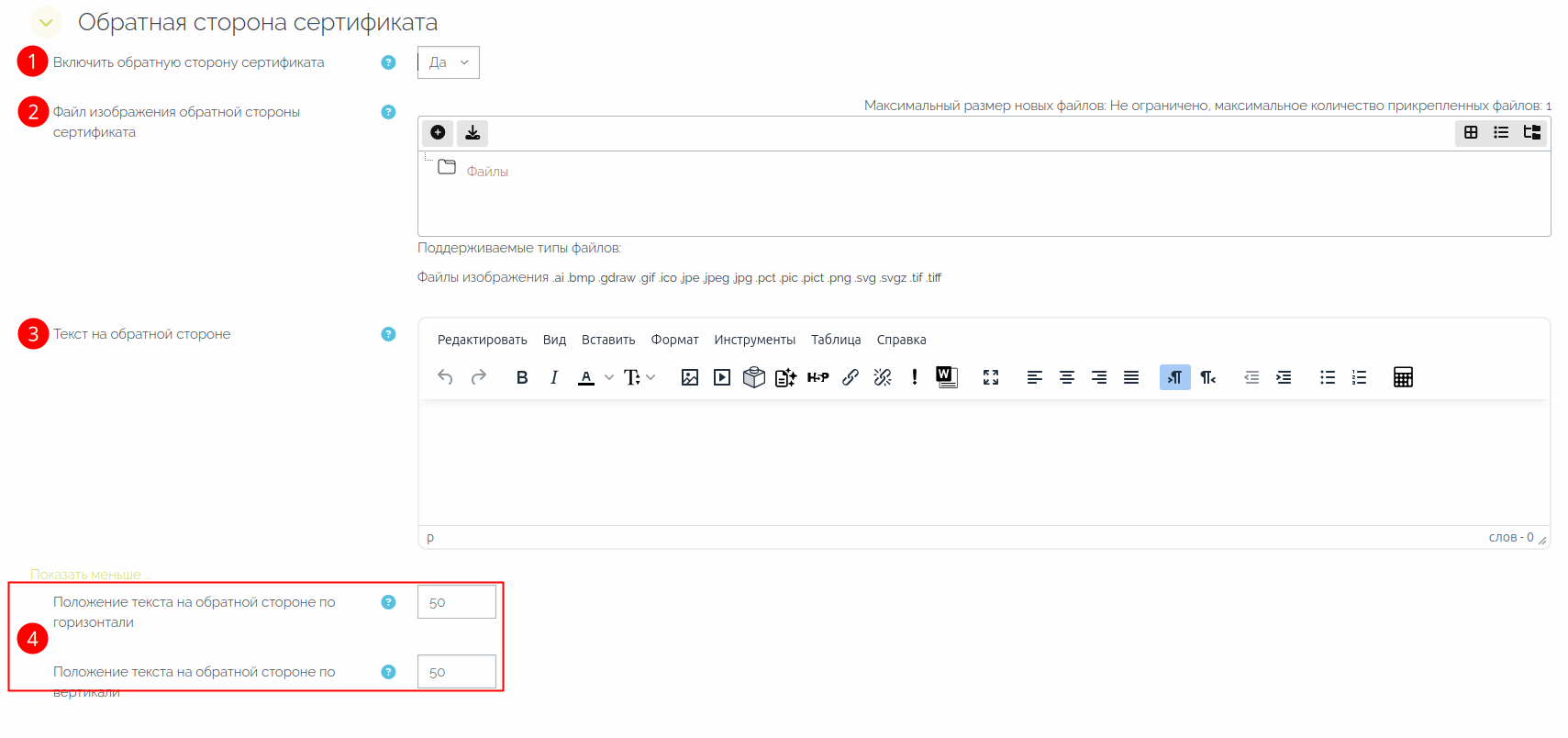Click the download all files icon
The image size is (1568, 738).
click(x=473, y=133)
